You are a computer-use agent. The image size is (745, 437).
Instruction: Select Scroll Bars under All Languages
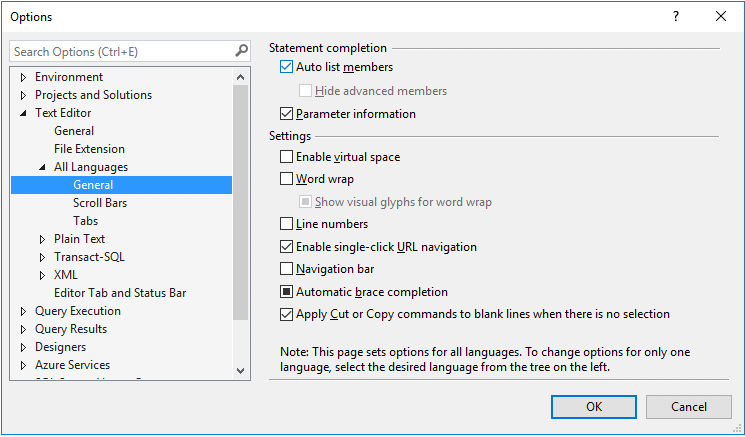tap(99, 203)
